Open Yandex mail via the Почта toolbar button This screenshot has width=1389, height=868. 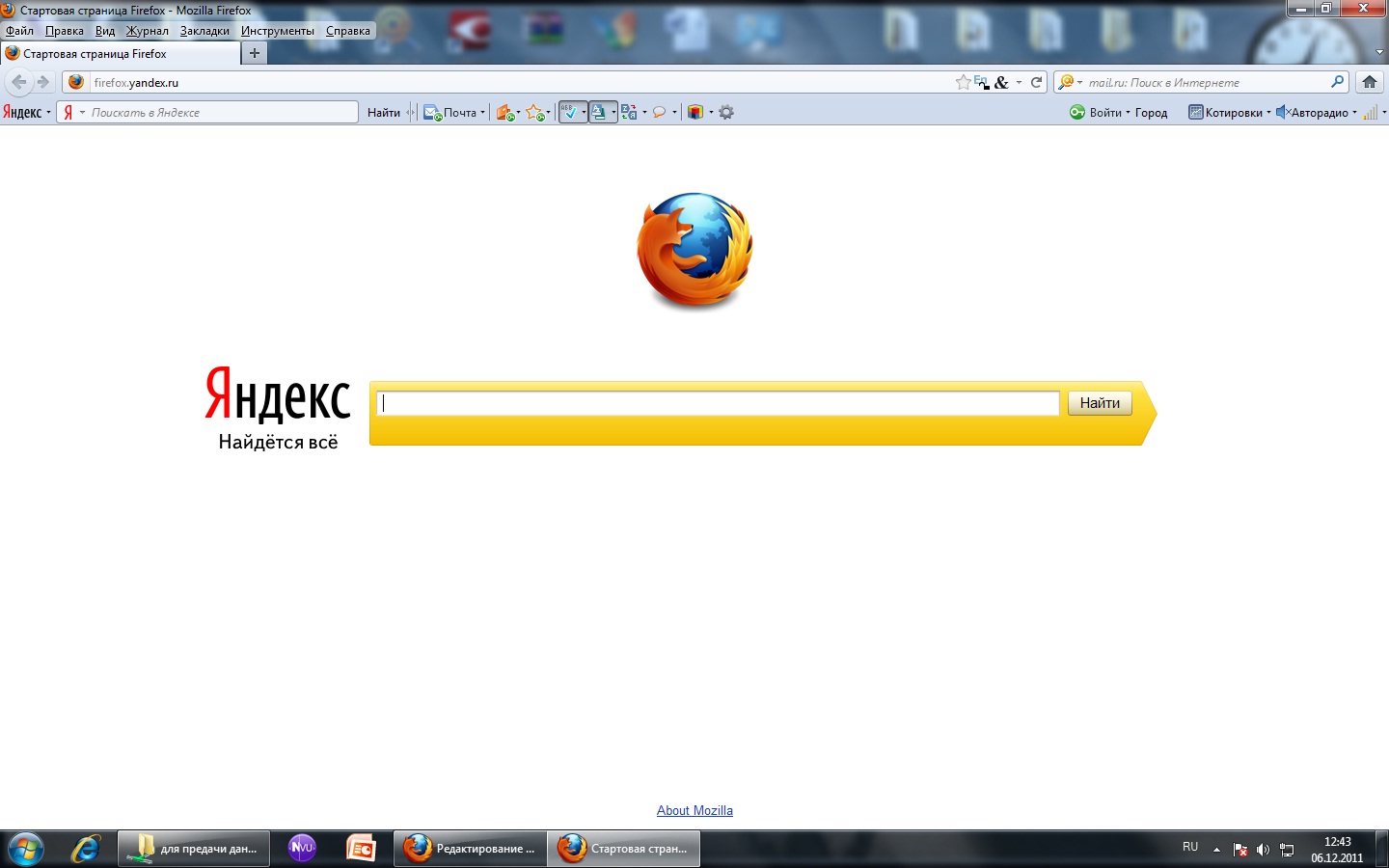pos(453,112)
